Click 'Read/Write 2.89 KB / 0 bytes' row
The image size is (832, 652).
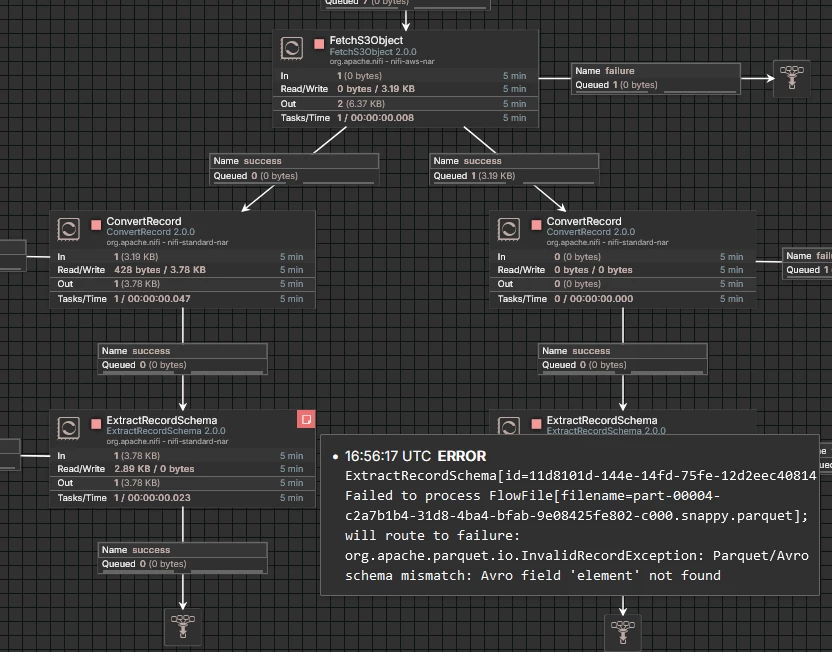[183, 468]
